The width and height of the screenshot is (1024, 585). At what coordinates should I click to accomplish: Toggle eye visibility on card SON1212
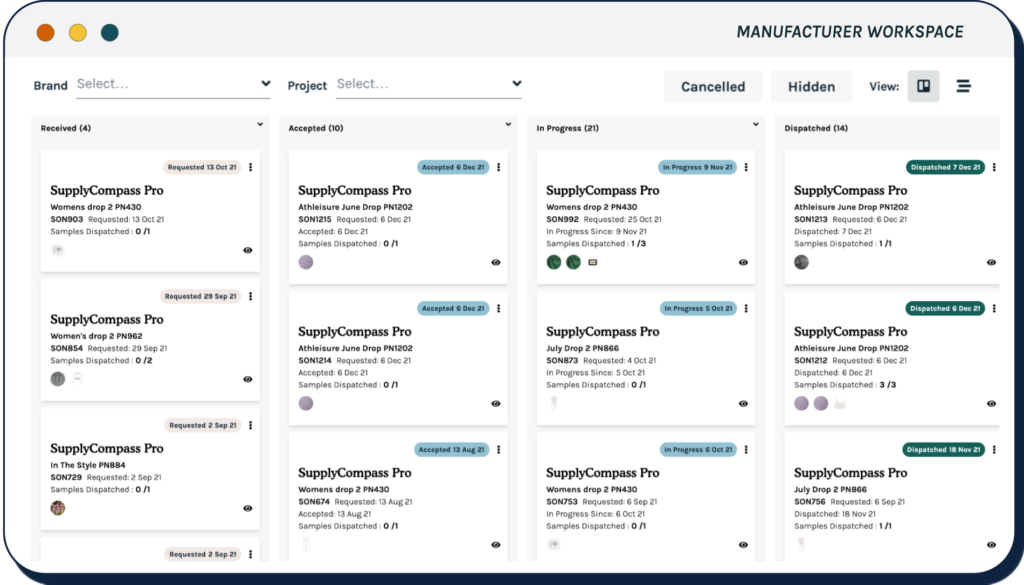point(991,403)
